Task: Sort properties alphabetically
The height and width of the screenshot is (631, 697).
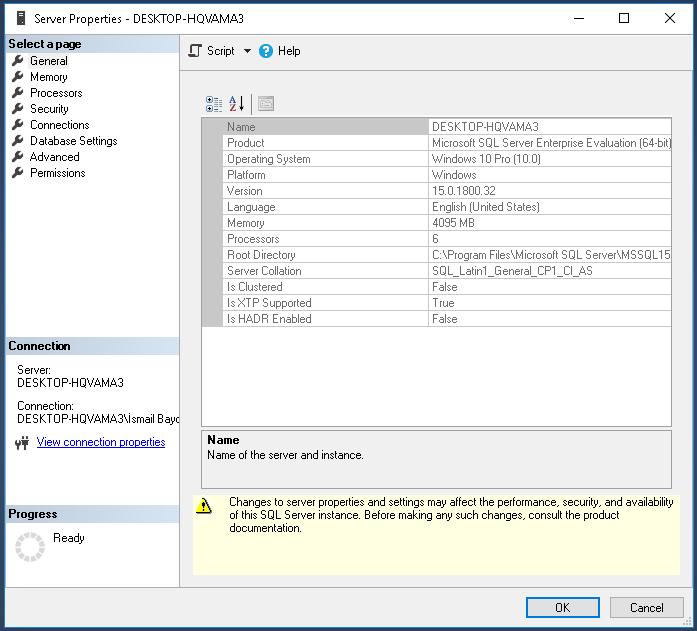Action: tap(236, 104)
